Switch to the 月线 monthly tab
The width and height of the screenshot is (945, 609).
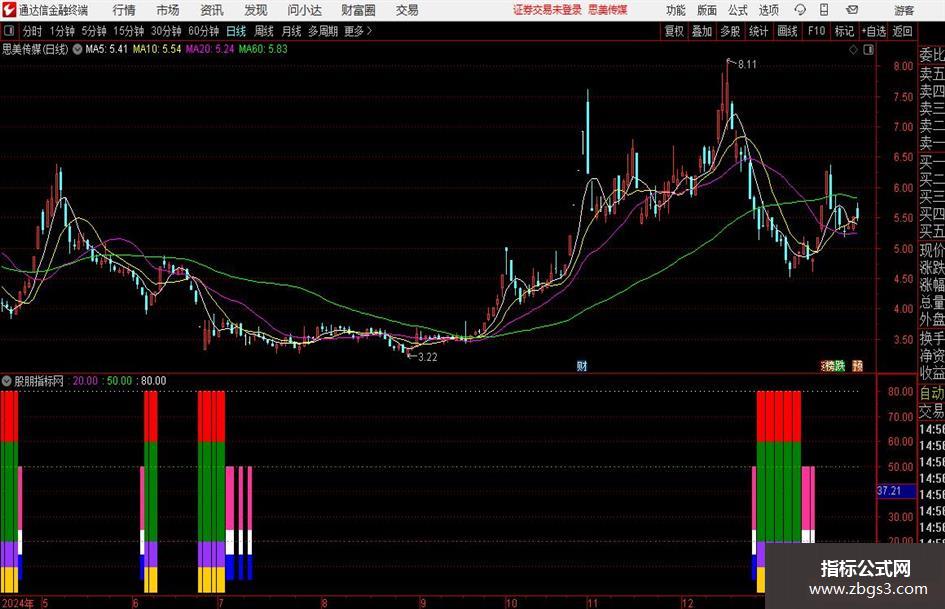click(x=292, y=31)
